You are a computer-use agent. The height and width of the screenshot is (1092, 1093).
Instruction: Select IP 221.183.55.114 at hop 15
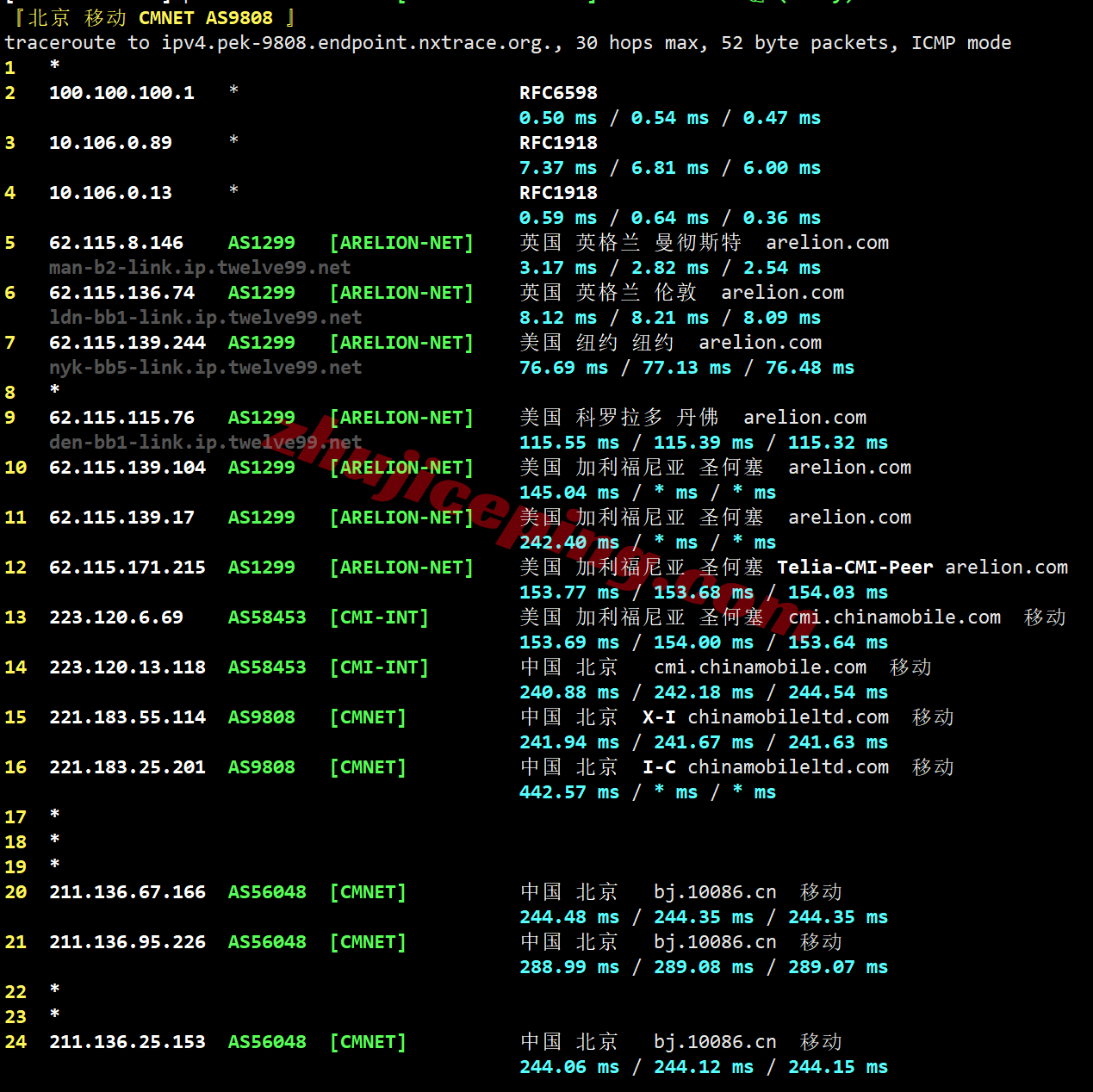[127, 717]
